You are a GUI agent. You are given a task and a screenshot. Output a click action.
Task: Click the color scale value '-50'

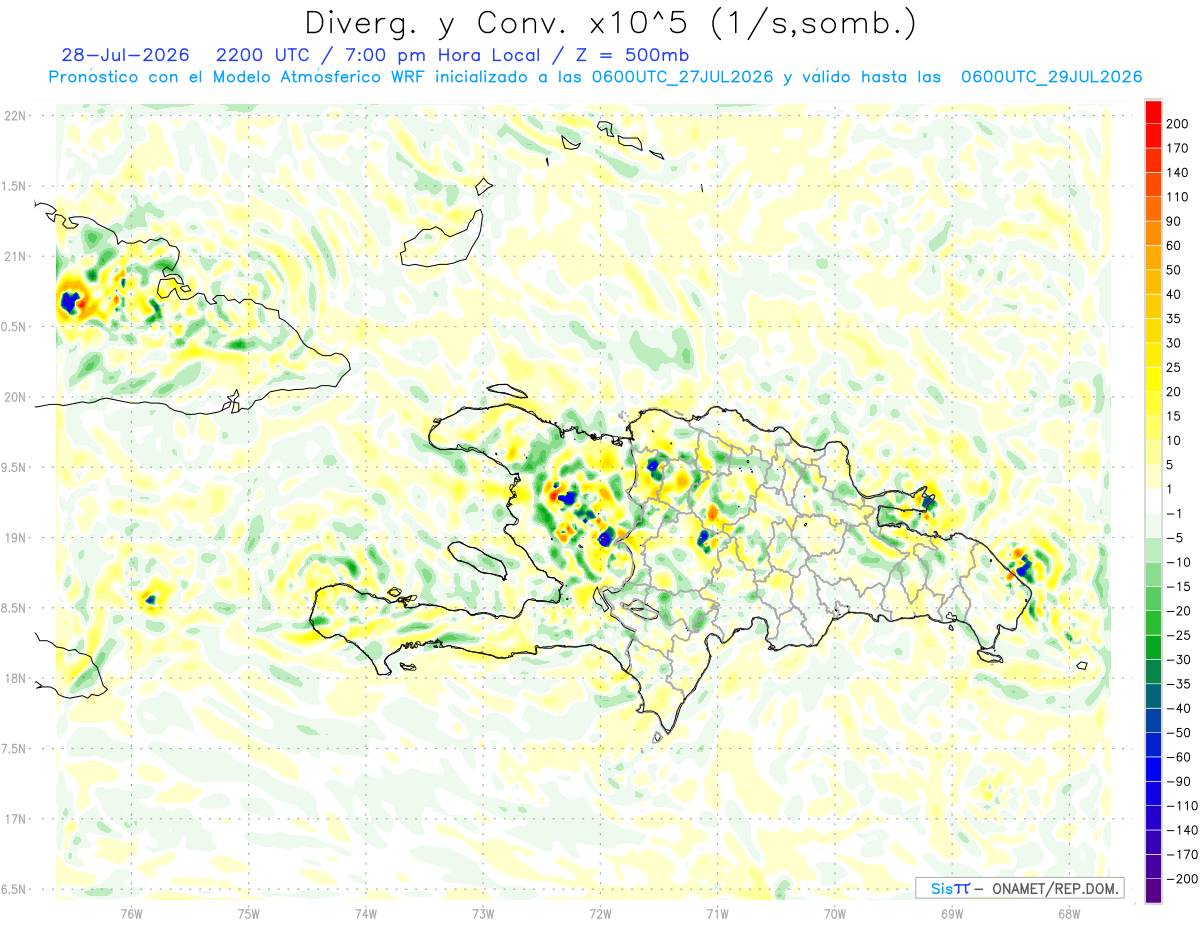point(1181,732)
